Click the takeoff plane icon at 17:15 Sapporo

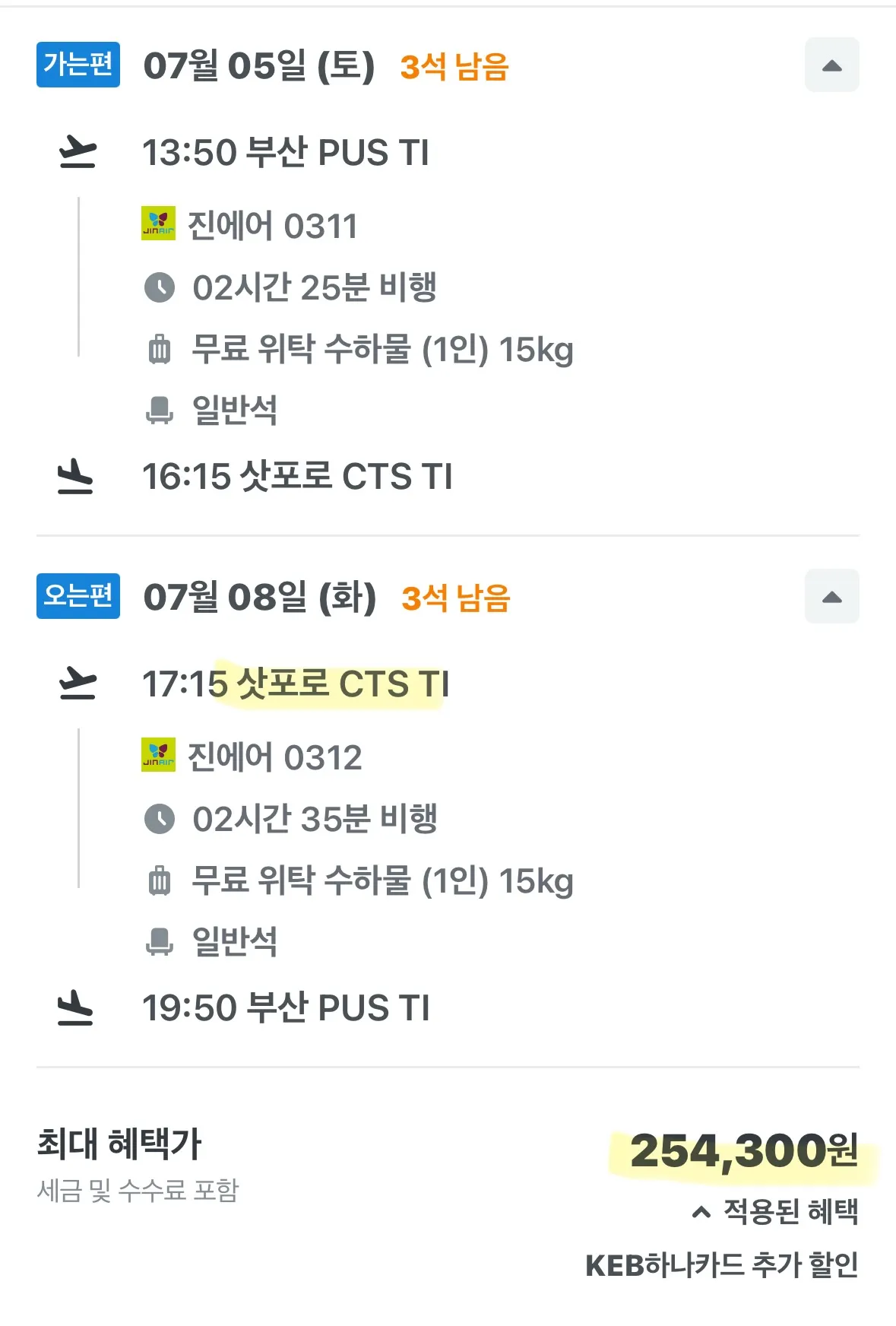click(78, 684)
